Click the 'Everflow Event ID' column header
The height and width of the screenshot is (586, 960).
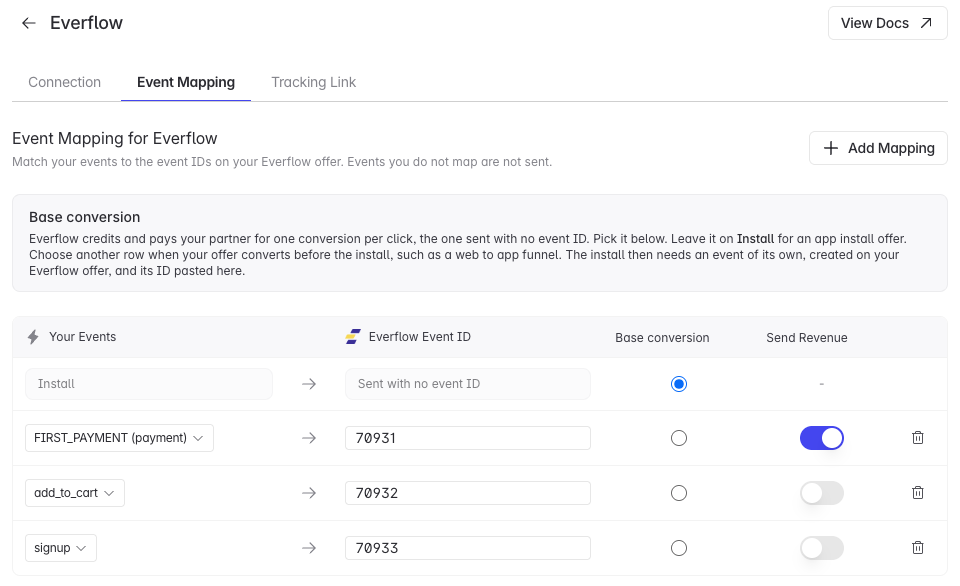[419, 337]
